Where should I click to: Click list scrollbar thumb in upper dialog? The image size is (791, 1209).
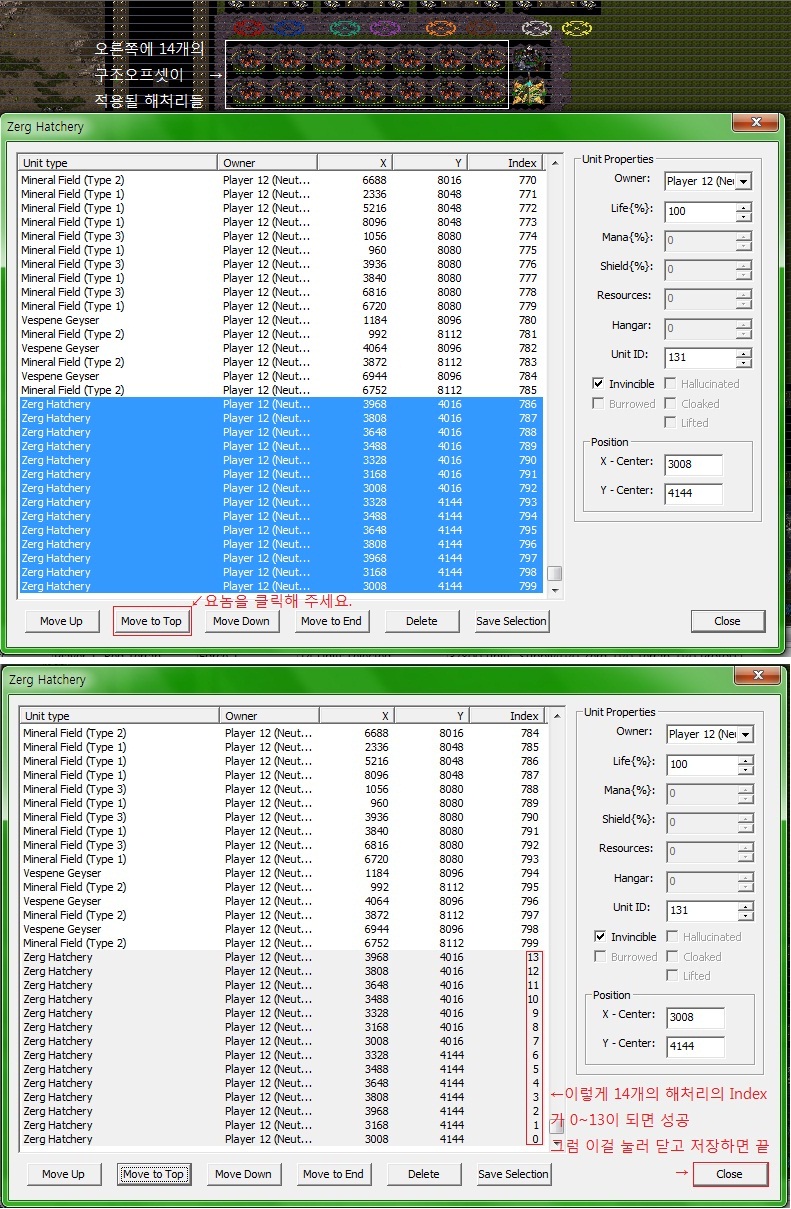click(x=554, y=574)
